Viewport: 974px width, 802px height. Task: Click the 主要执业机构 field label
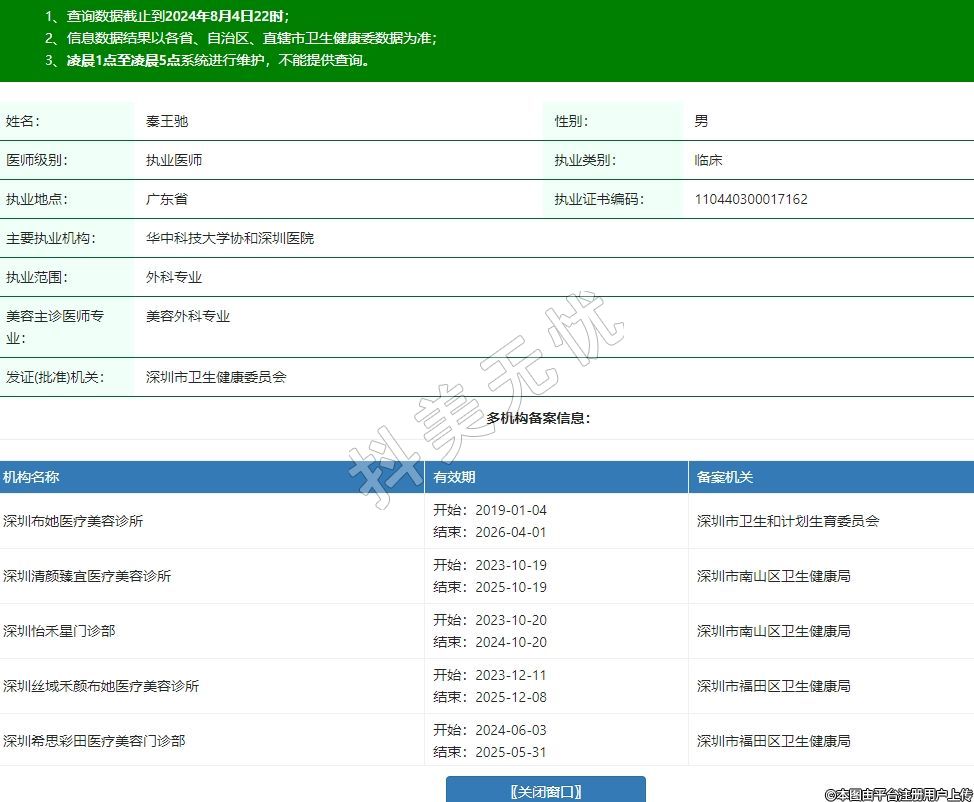click(48, 238)
